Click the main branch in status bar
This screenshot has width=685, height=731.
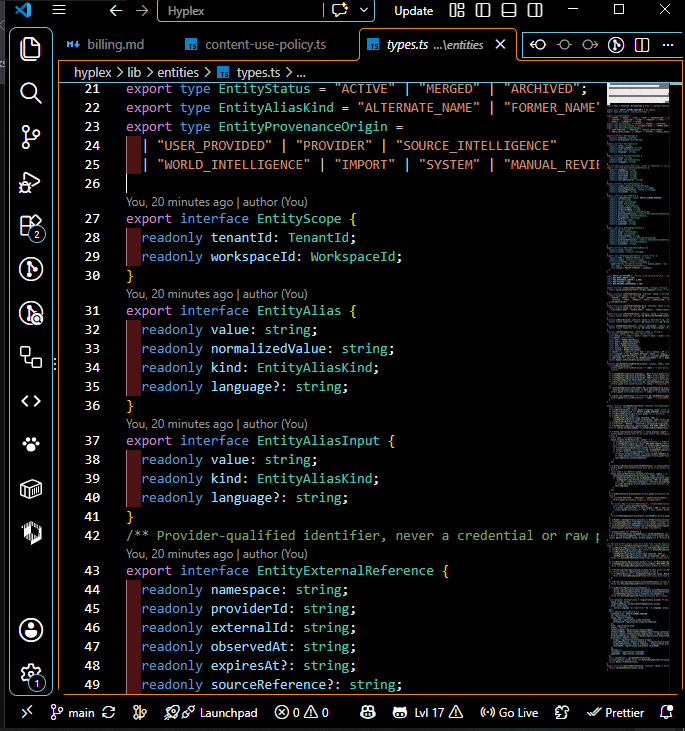click(x=73, y=713)
